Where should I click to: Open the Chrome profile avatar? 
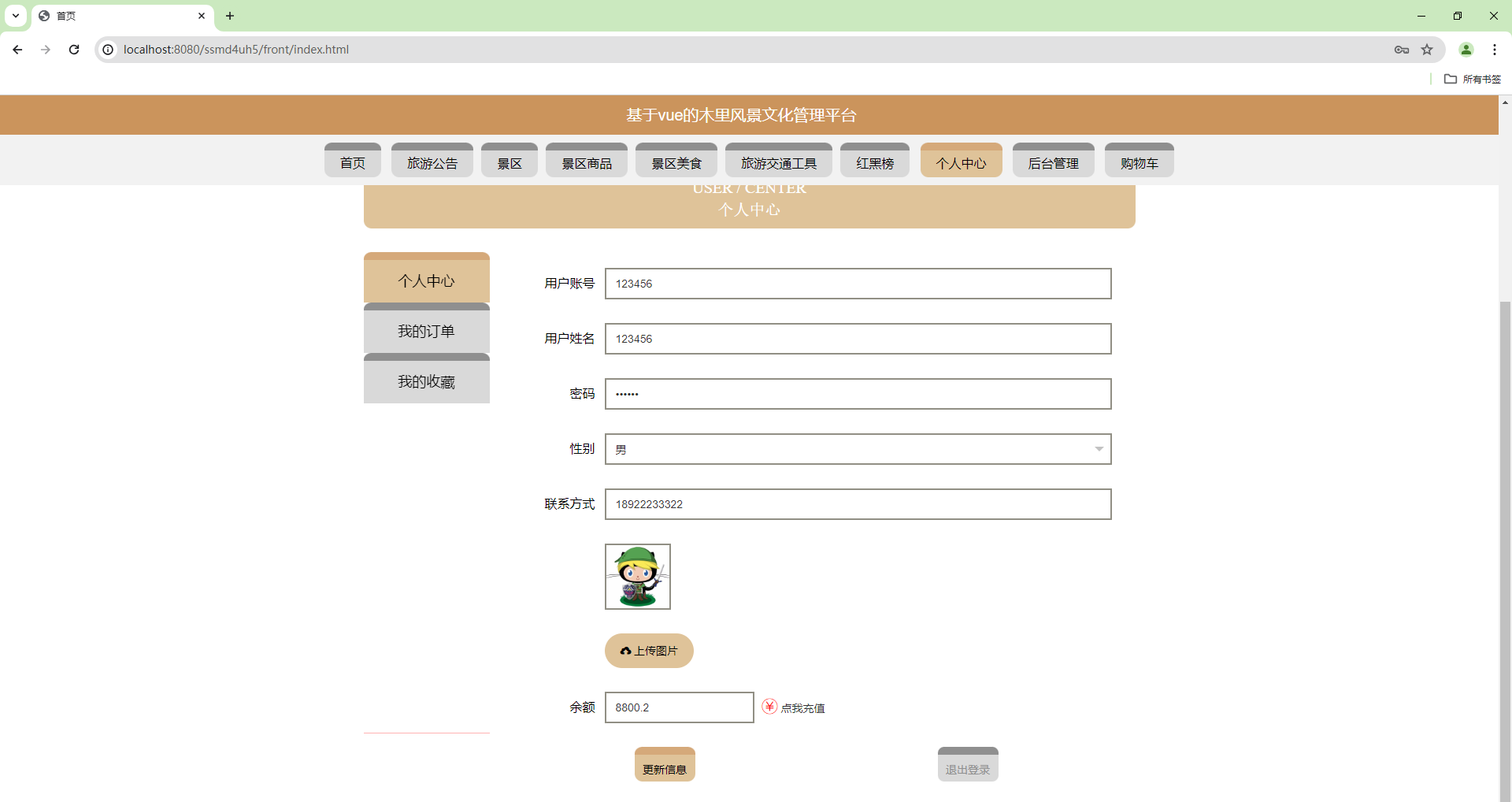(1466, 50)
